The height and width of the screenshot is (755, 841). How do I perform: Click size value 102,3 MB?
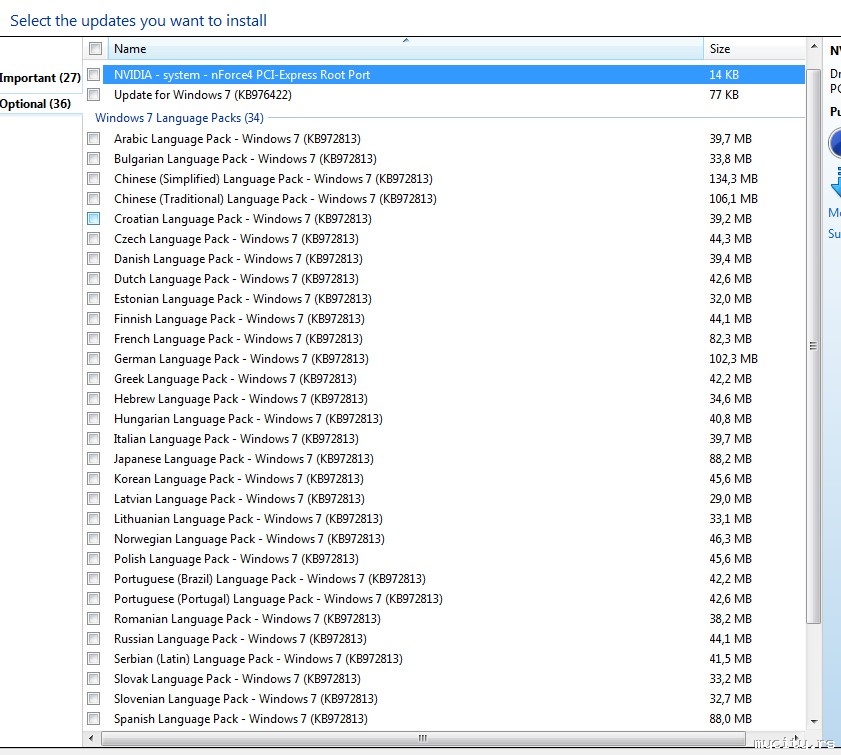(733, 359)
